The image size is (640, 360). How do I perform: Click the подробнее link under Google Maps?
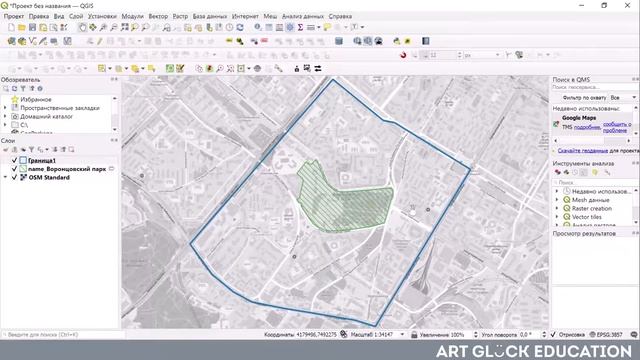pos(587,127)
